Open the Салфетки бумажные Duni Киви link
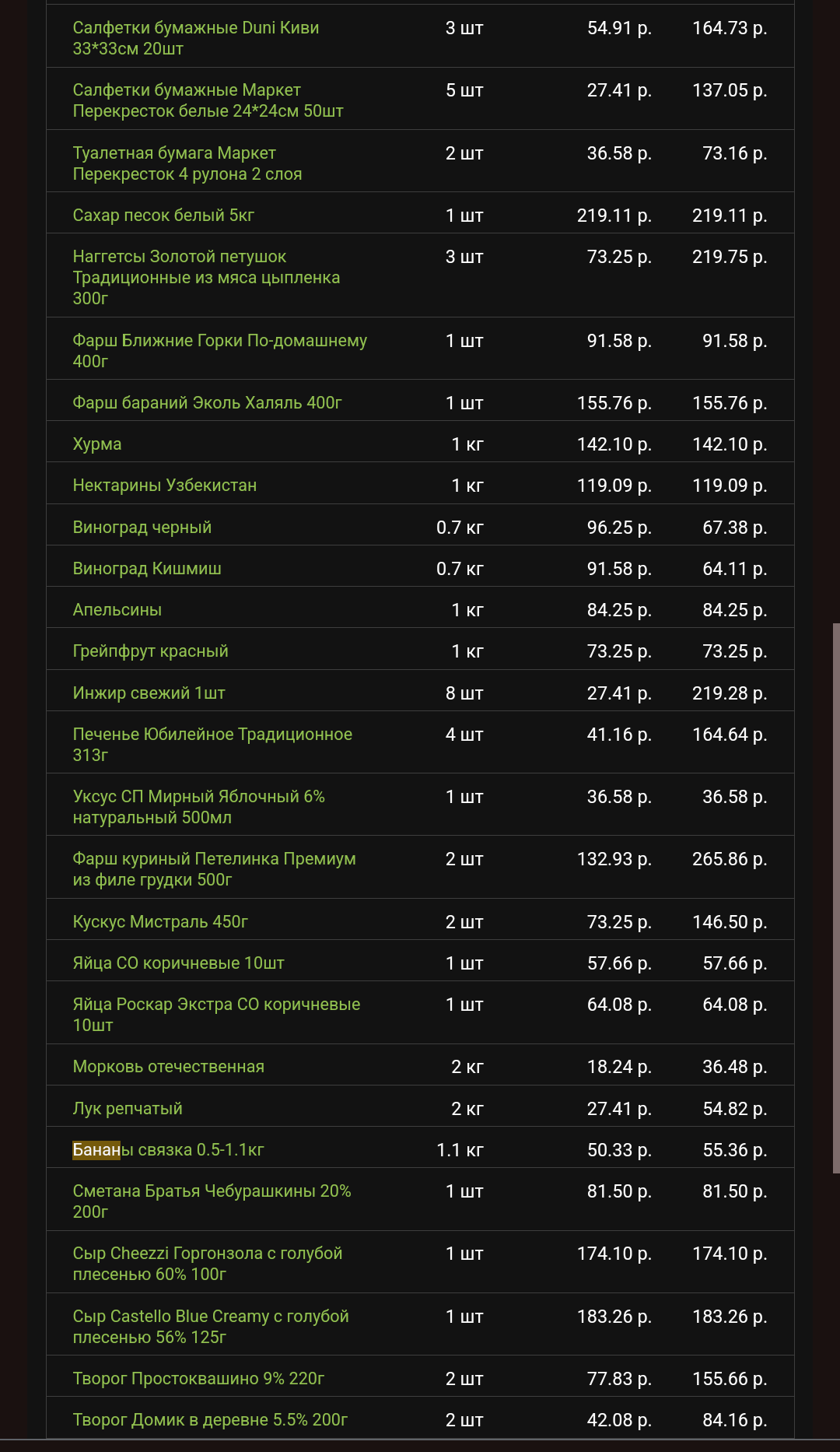 [195, 28]
